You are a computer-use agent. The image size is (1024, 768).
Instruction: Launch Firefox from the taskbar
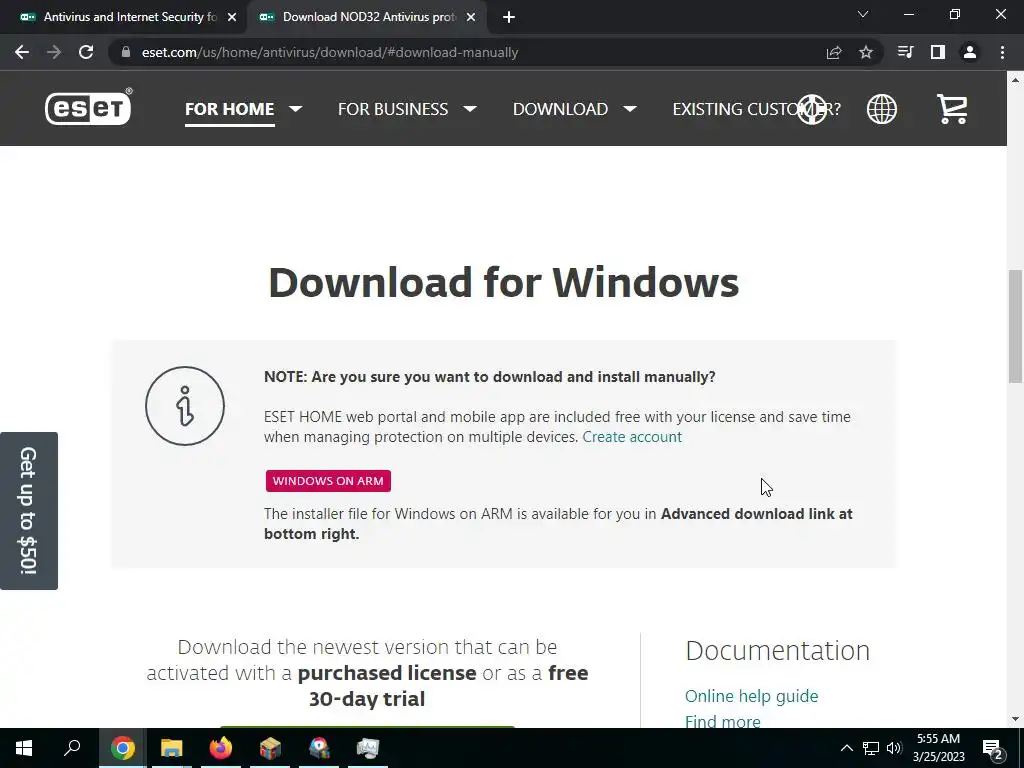(221, 748)
